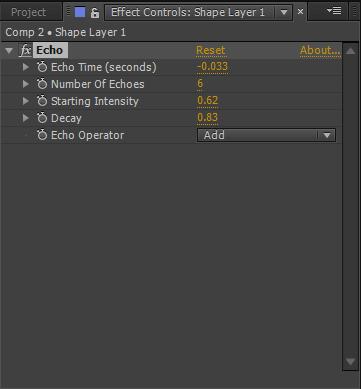The image size is (361, 389).
Task: Click the Echo Time value -0.033
Action: [212, 67]
